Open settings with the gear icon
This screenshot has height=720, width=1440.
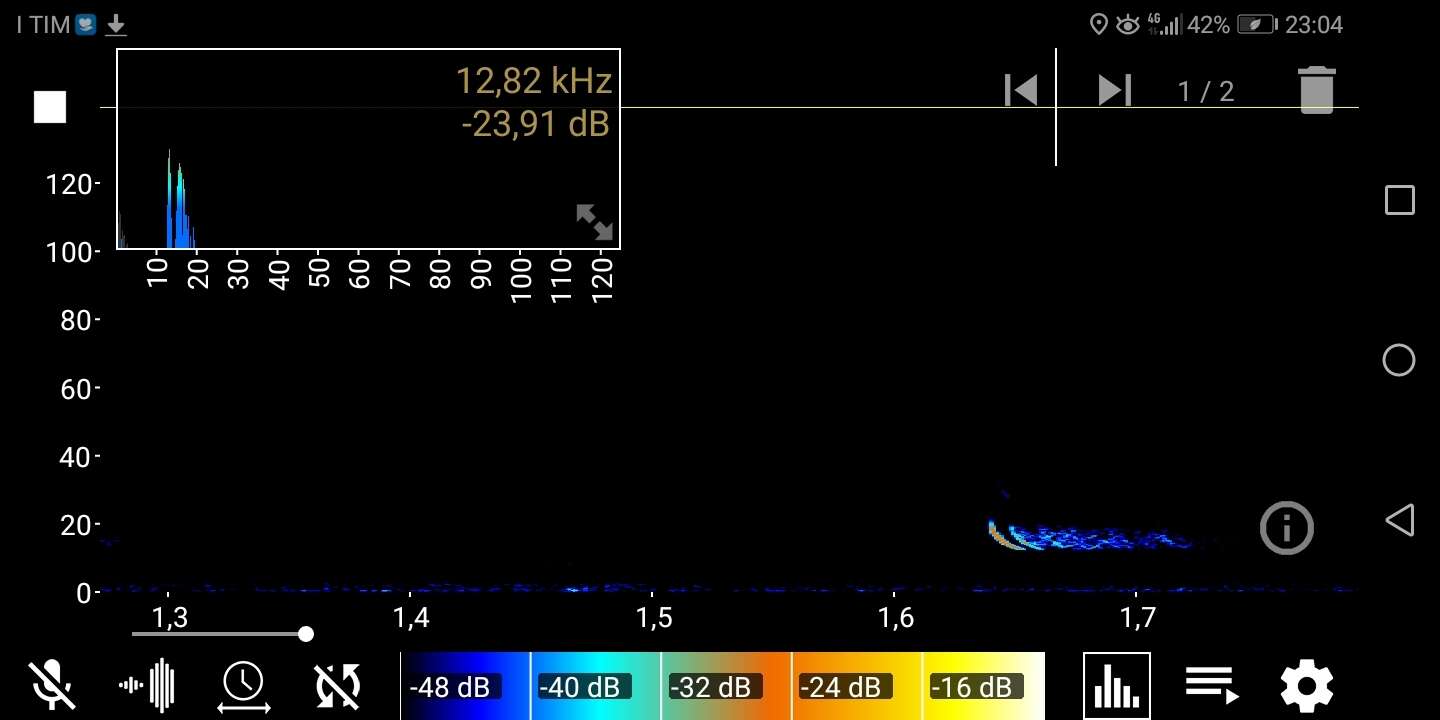pyautogui.click(x=1307, y=686)
